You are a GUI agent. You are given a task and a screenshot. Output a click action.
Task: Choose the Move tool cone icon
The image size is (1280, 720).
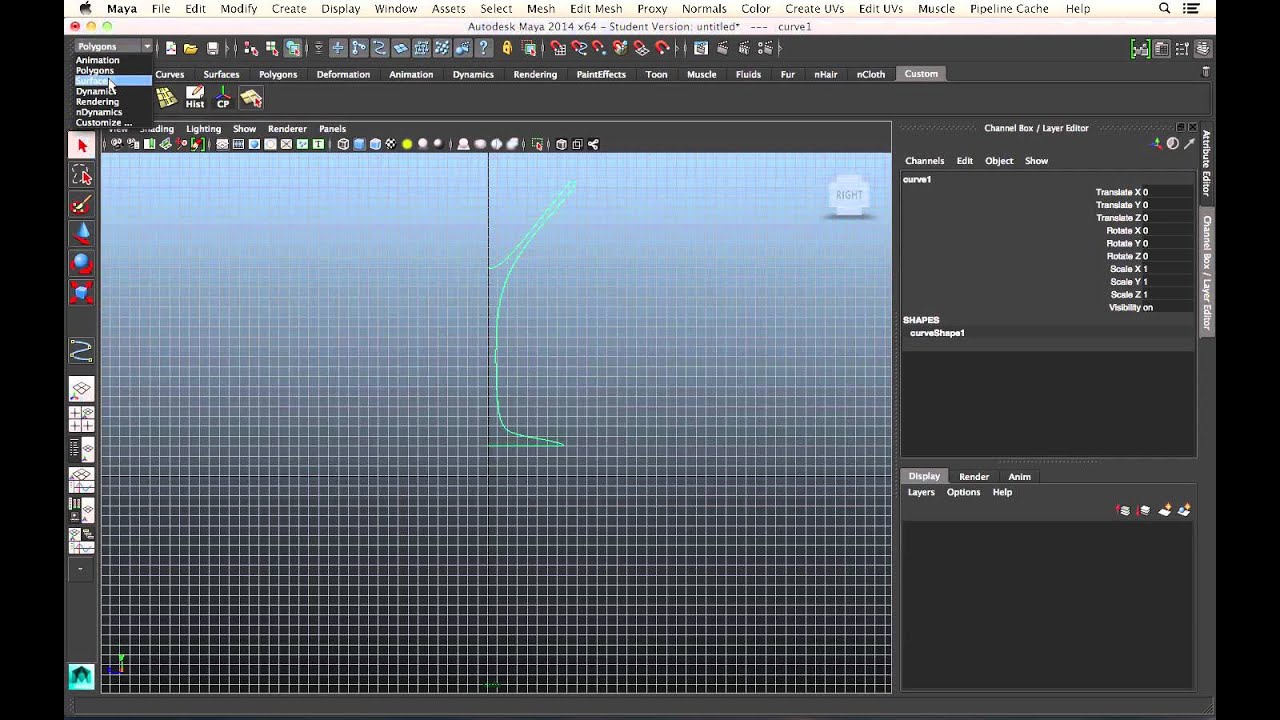(x=82, y=234)
